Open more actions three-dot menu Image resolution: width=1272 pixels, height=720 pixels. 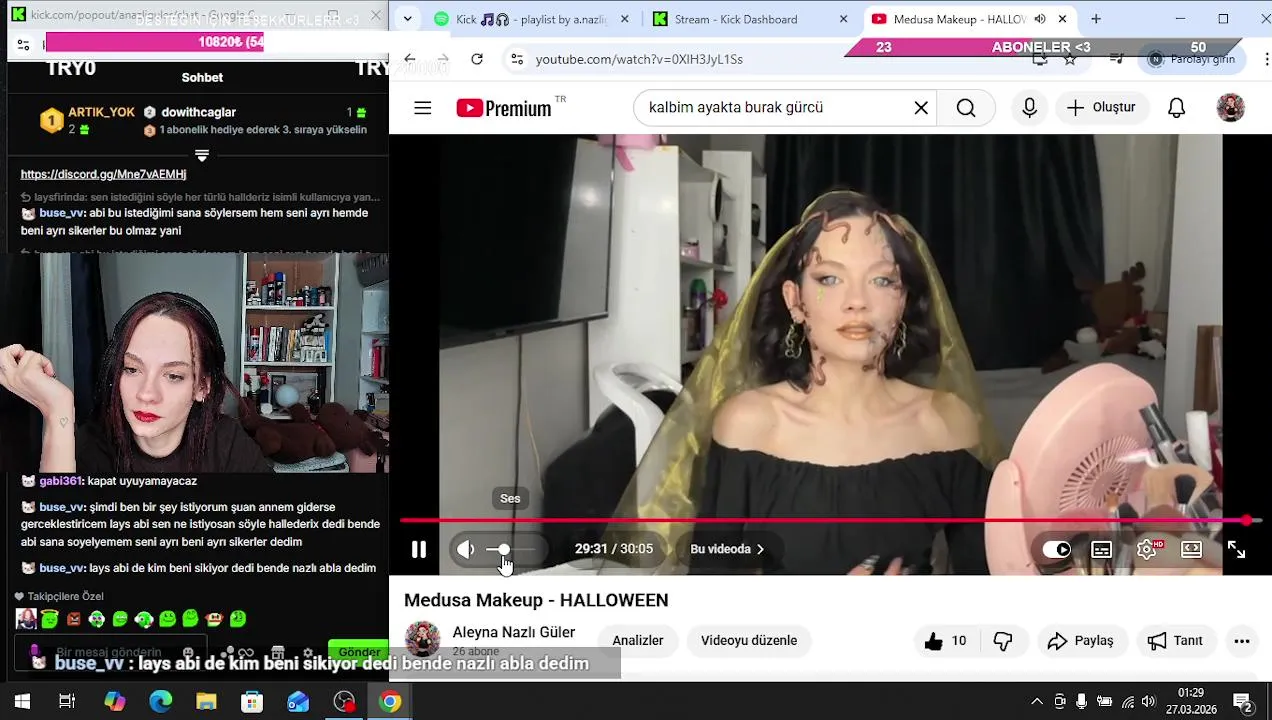coord(1241,641)
